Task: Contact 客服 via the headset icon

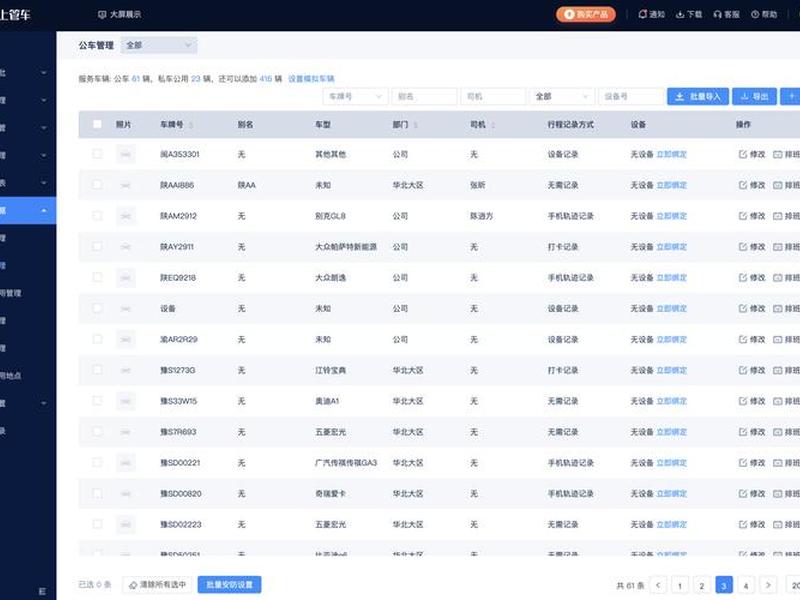Action: [726, 14]
